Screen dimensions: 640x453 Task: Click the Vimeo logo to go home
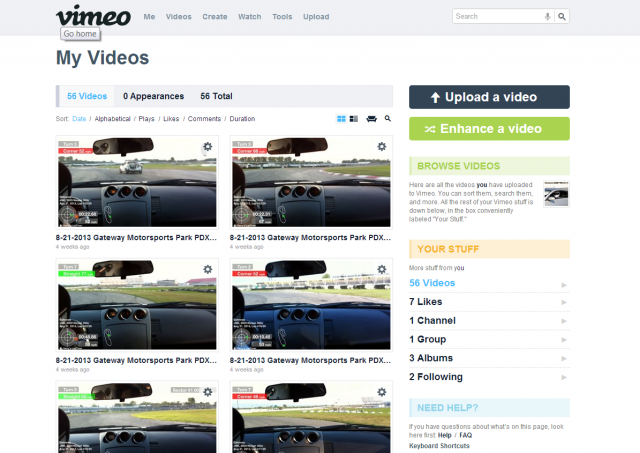point(93,16)
